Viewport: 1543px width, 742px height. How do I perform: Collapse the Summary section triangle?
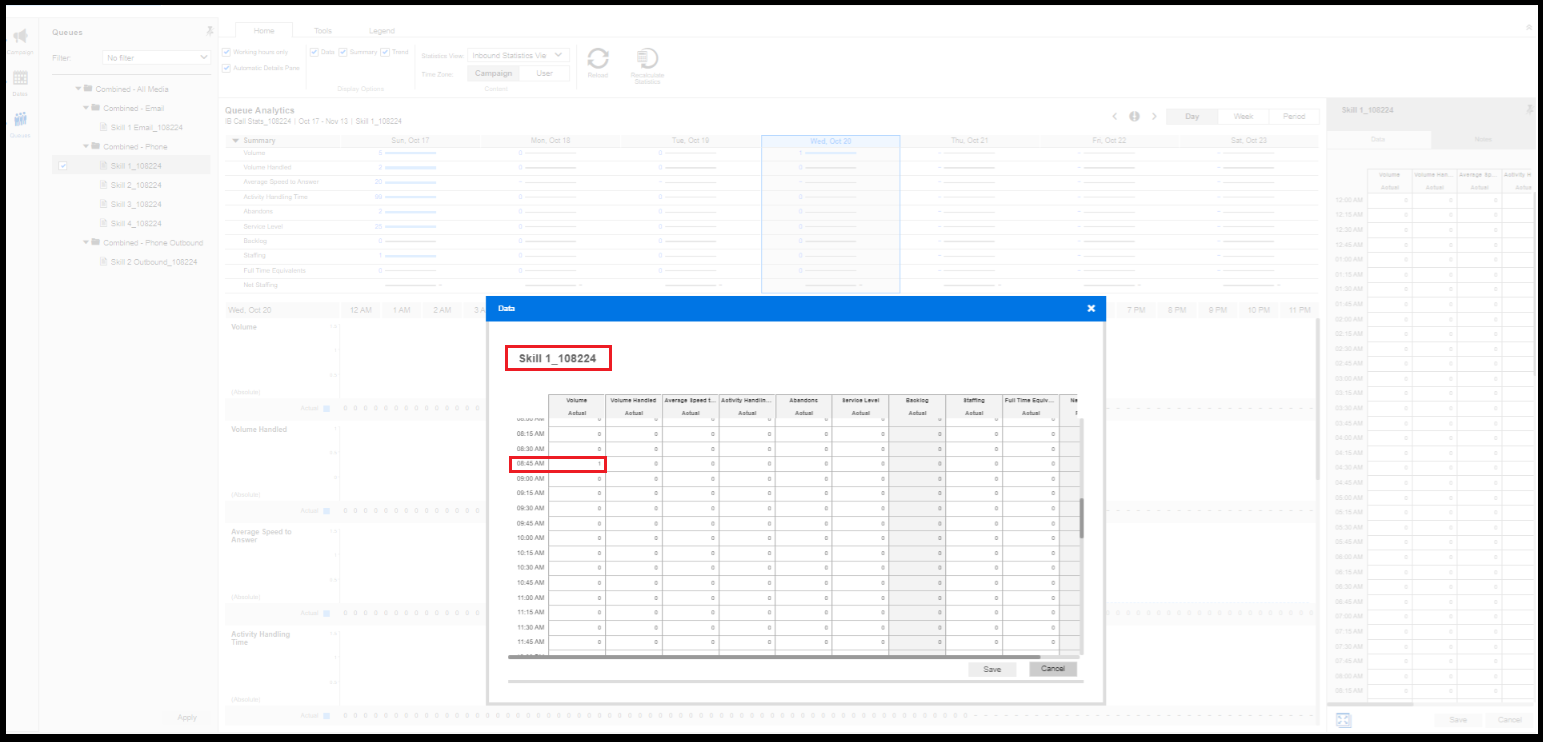pos(235,141)
